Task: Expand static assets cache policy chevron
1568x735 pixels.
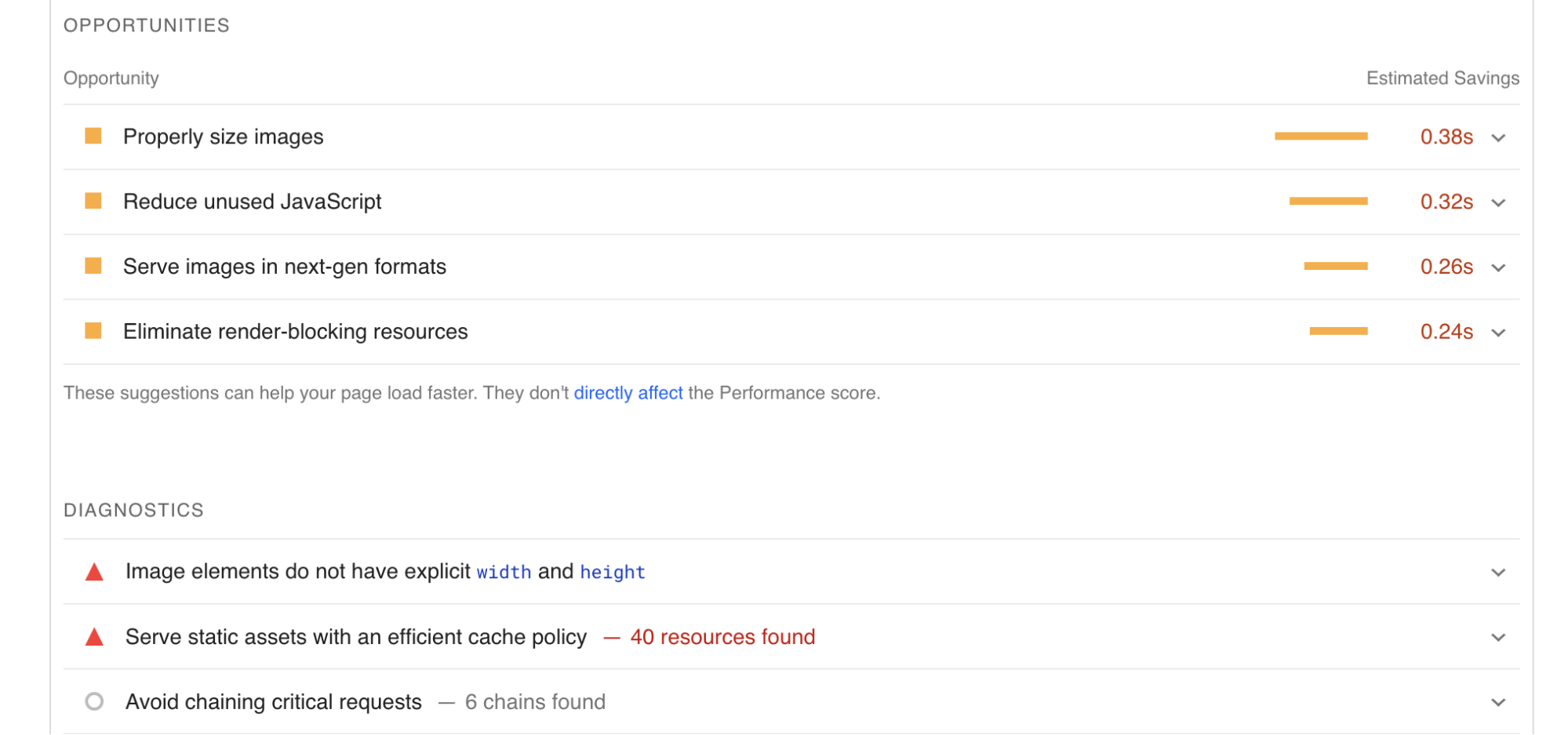Action: 1498,638
